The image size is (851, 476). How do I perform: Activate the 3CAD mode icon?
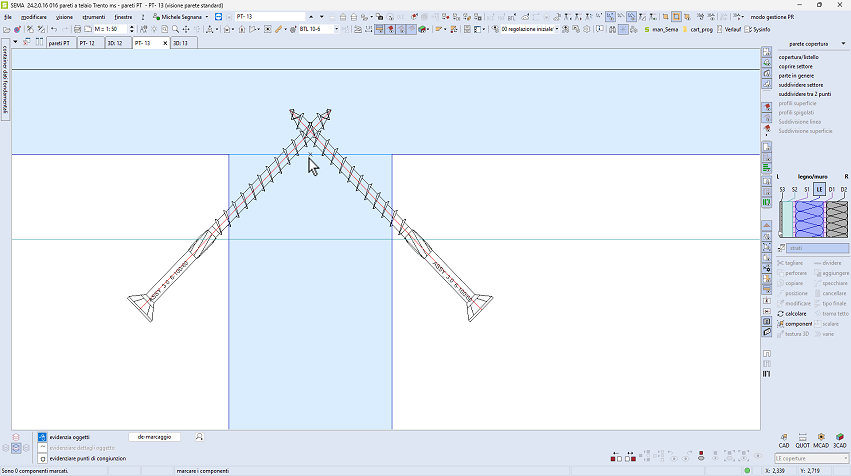840,438
